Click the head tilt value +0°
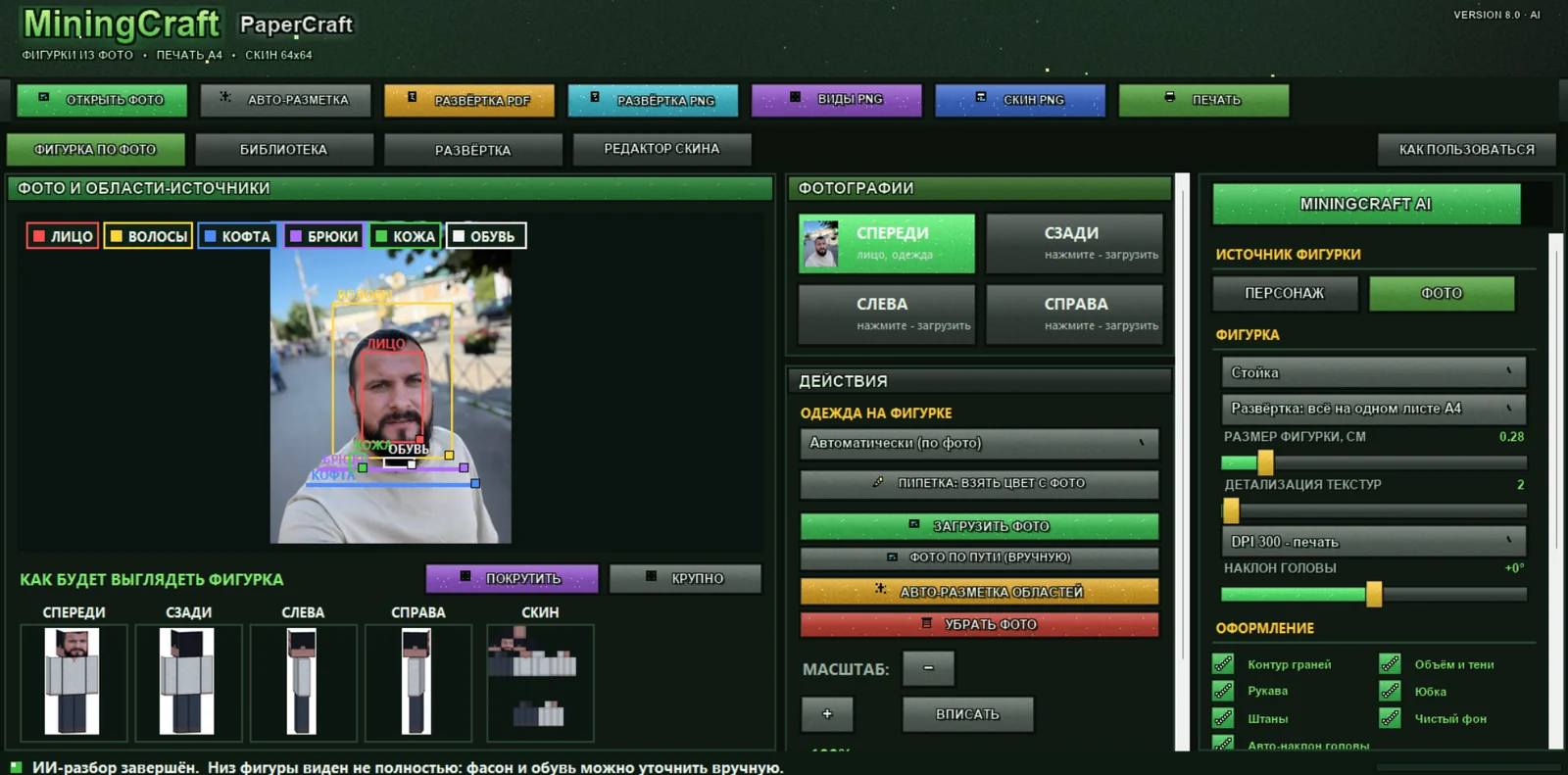 tap(1514, 568)
